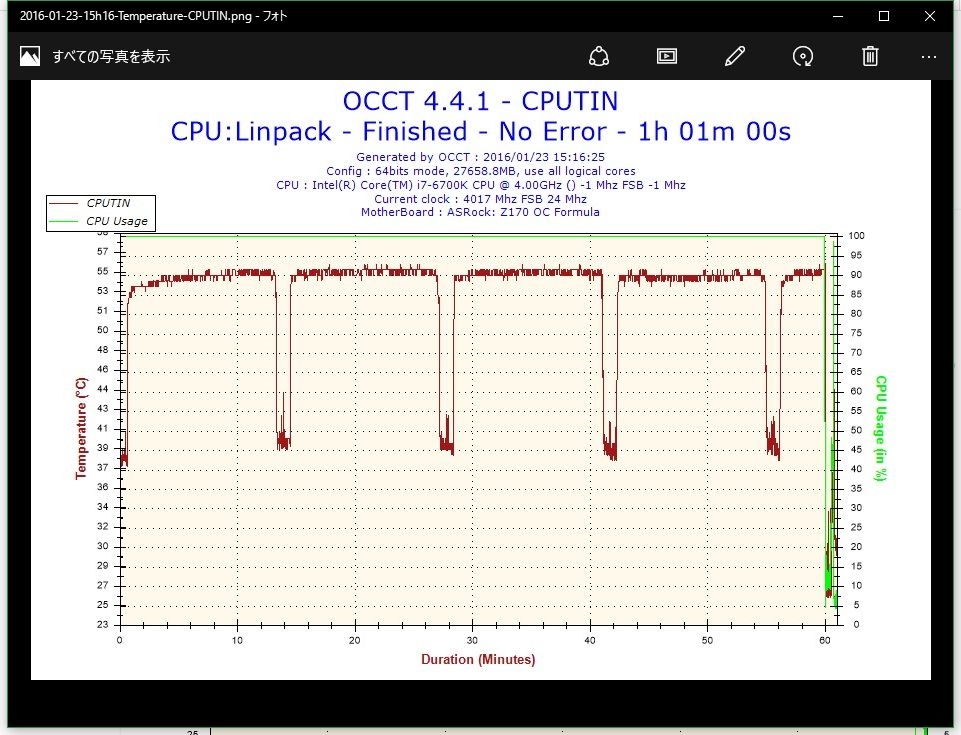Click the "CPU Usage (in %)" axis label
Image resolution: width=961 pixels, height=735 pixels.
(x=881, y=428)
